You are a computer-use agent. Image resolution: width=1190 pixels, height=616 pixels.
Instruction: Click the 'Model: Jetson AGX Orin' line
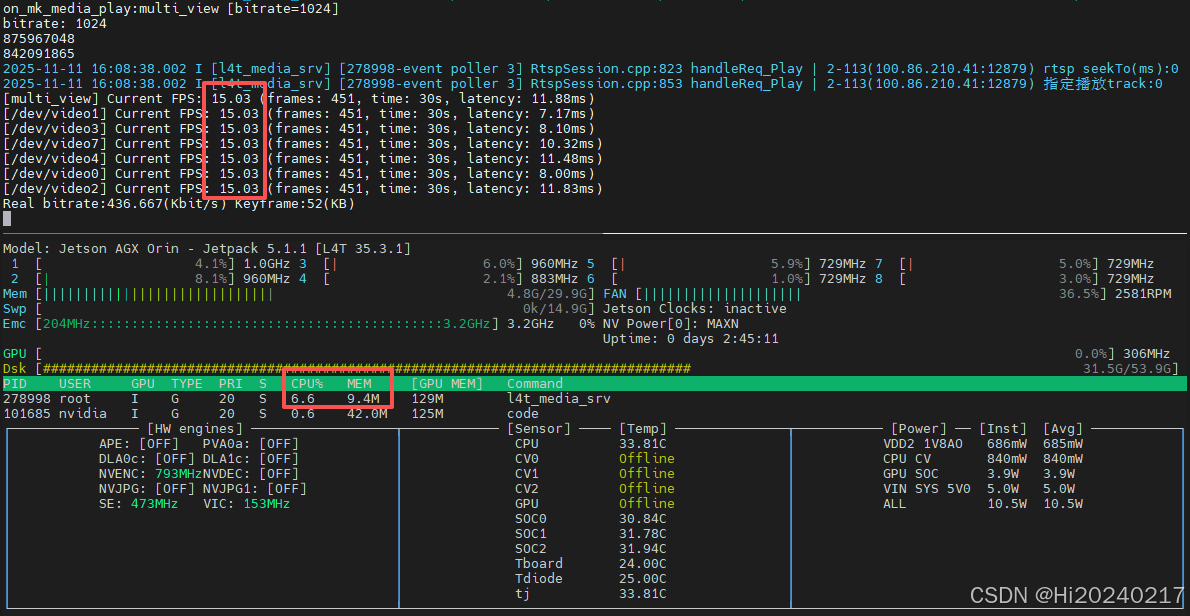(205, 249)
